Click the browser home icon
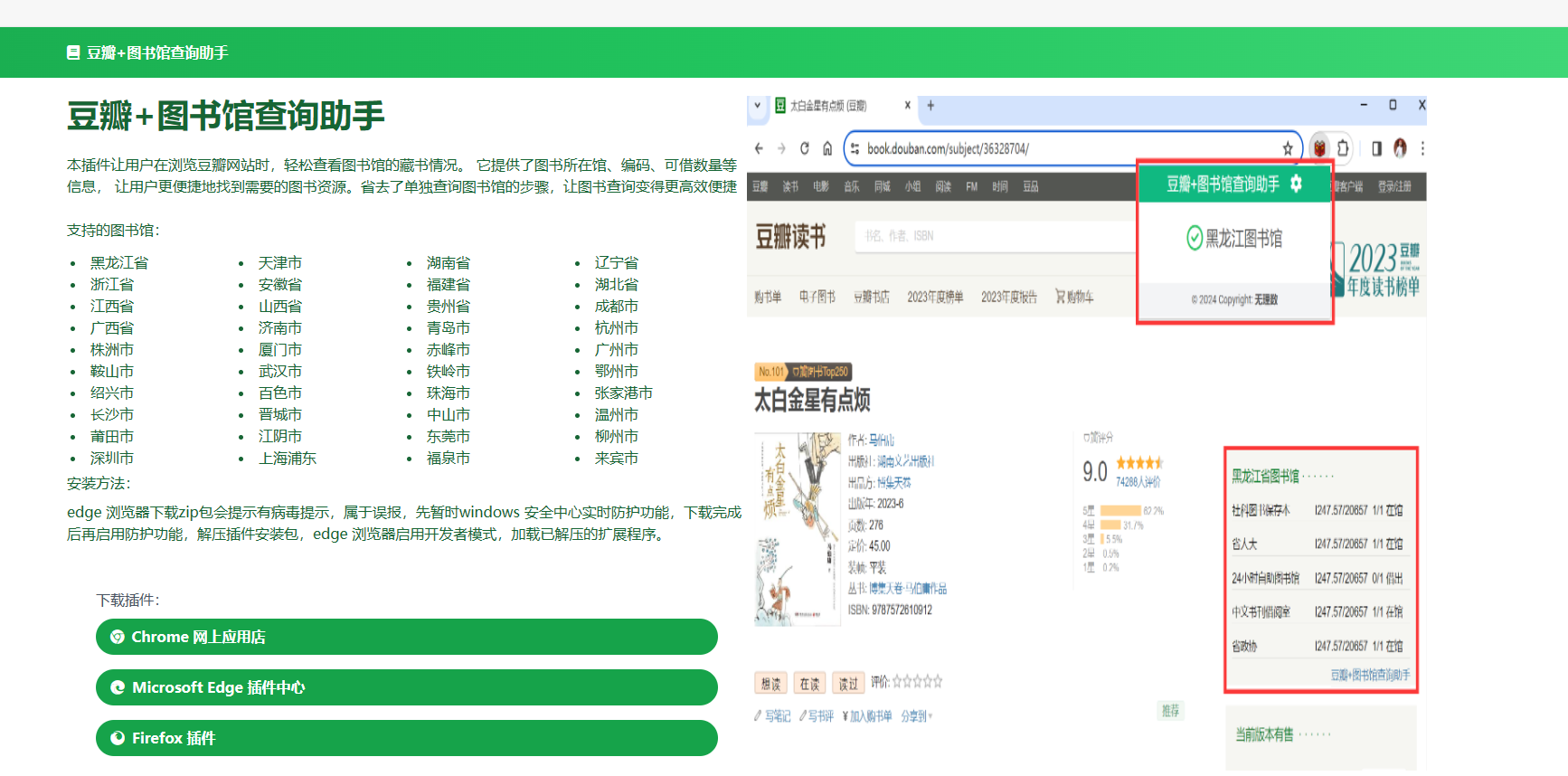The height and width of the screenshot is (776, 1568). point(827,148)
